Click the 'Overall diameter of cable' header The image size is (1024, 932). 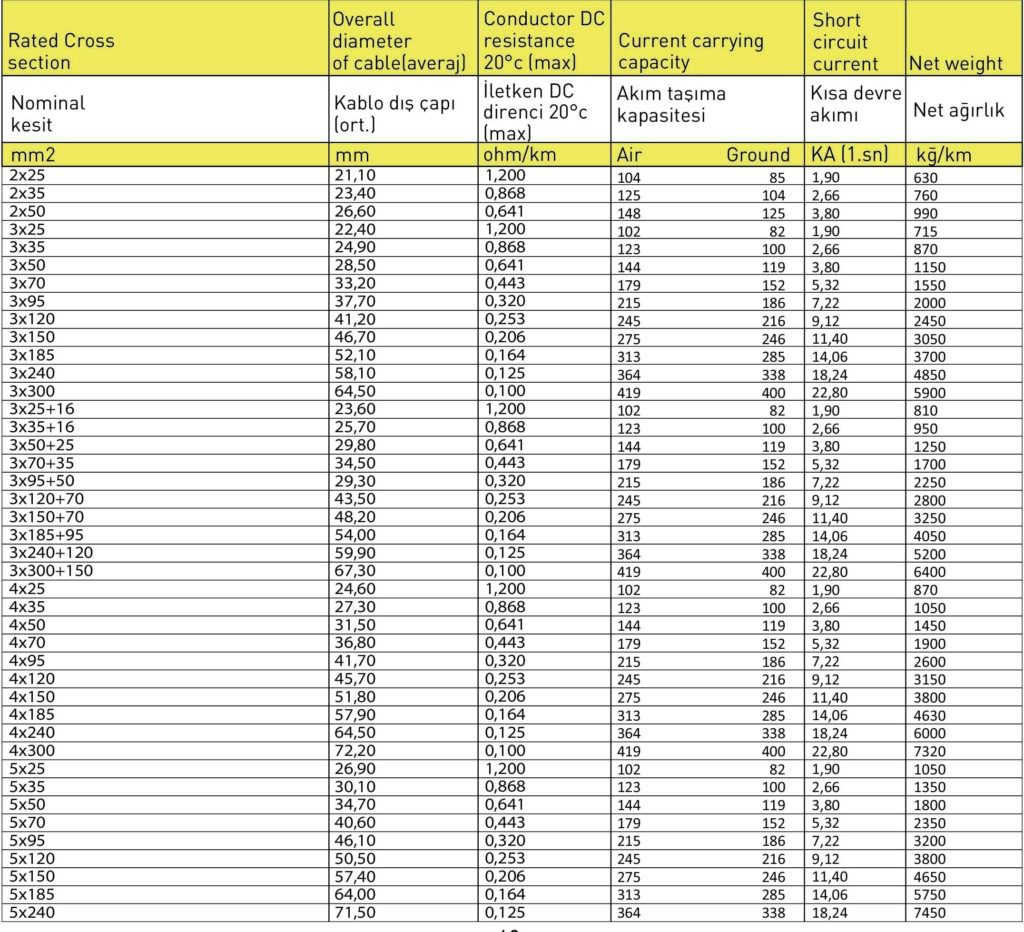(x=399, y=41)
